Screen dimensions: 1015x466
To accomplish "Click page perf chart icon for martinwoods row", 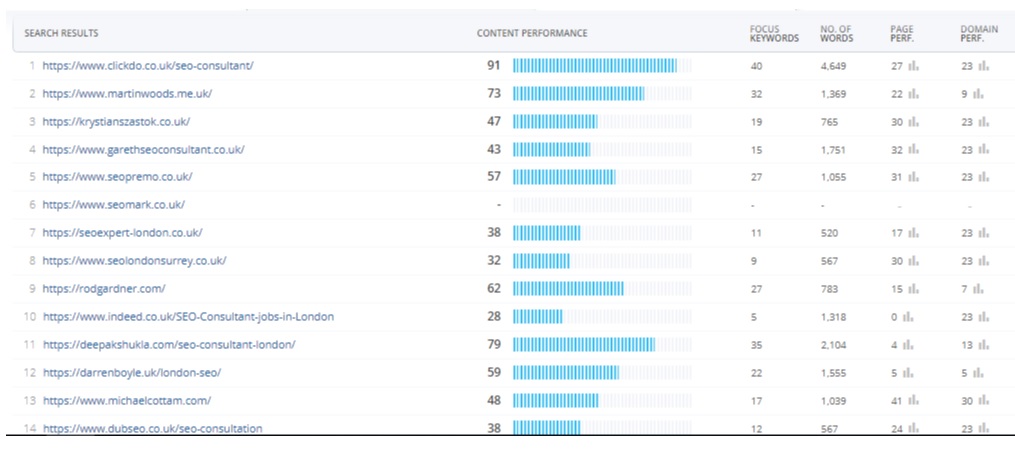I will (x=913, y=94).
